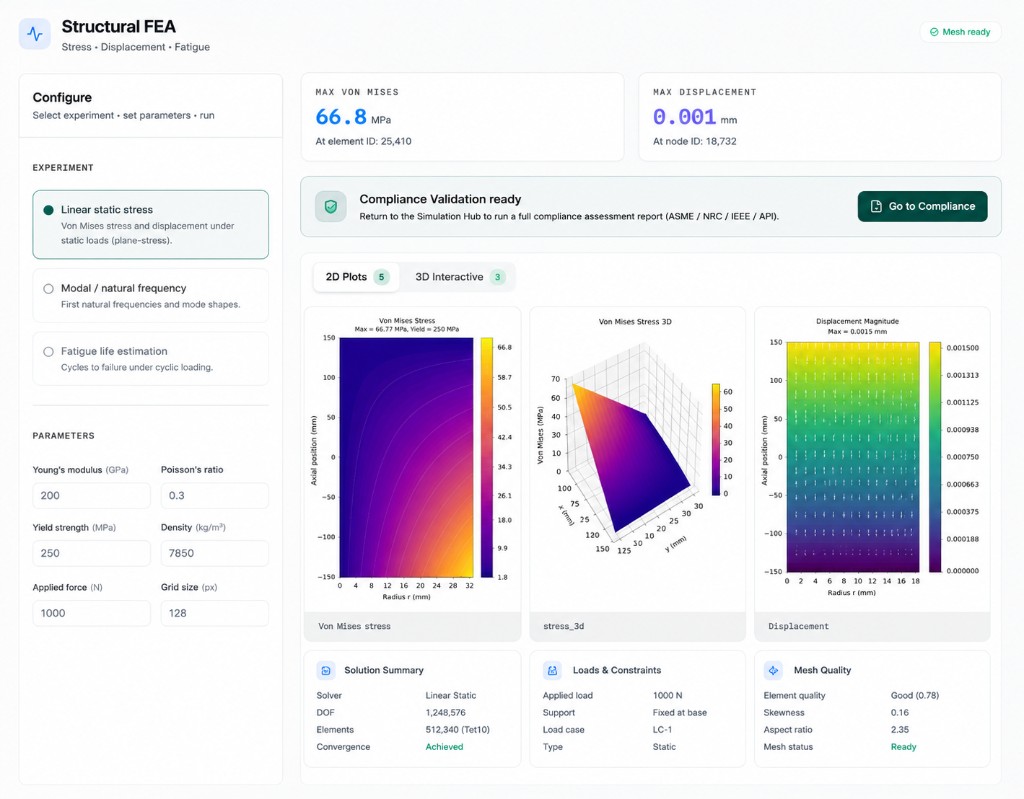
Task: Click the Solution Summary card icon
Action: 326,670
